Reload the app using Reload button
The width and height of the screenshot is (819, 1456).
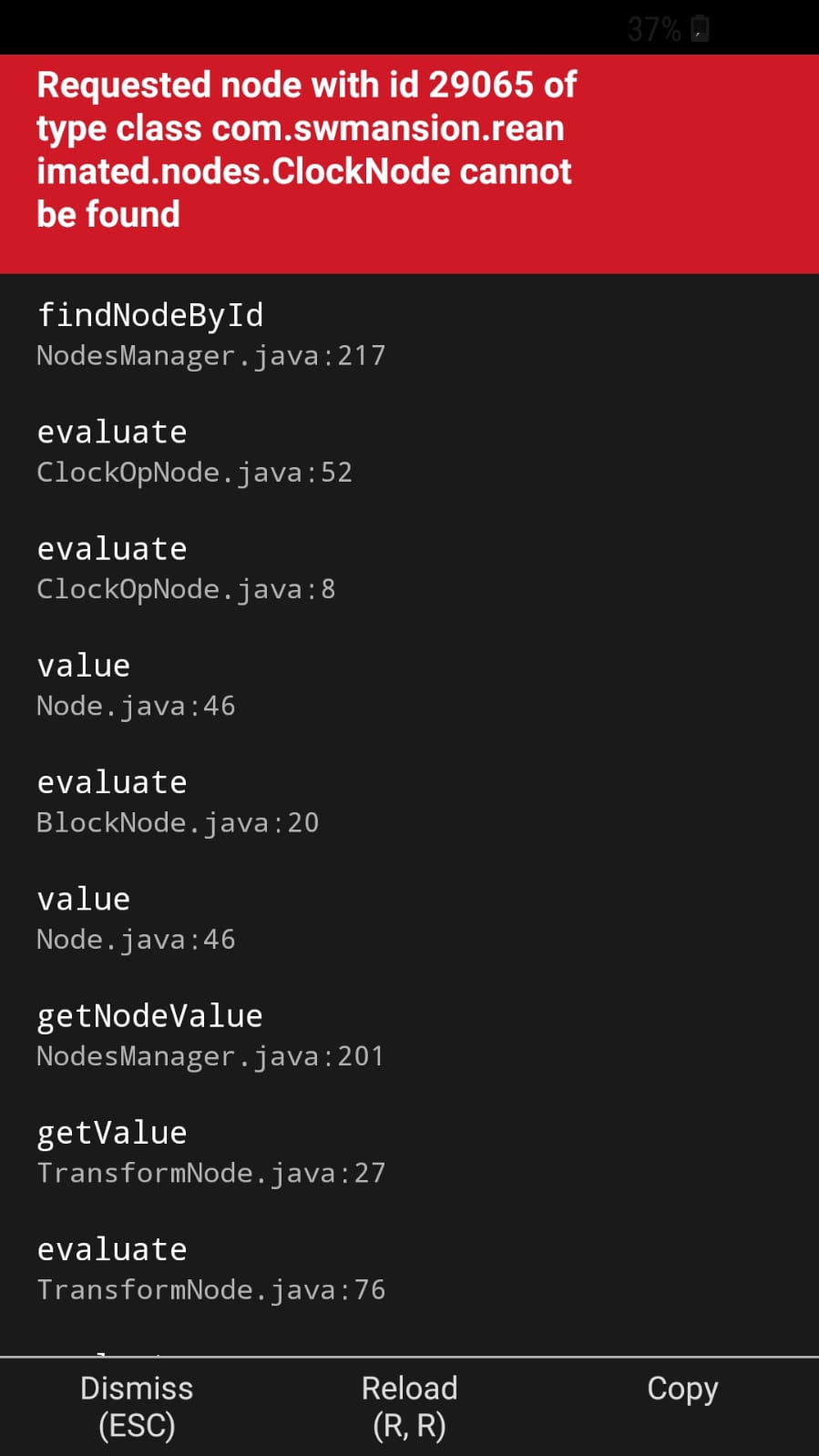pos(409,1405)
